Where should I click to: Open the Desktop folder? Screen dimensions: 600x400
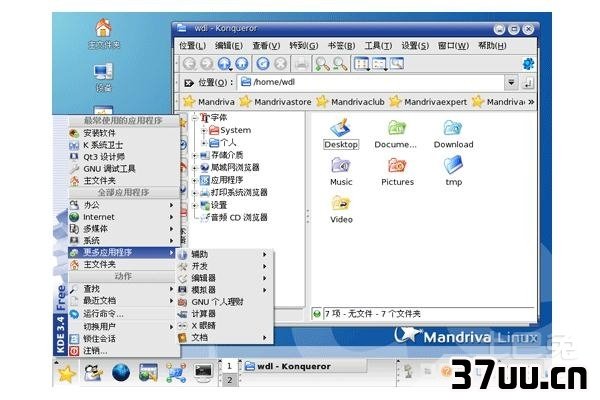tap(341, 134)
